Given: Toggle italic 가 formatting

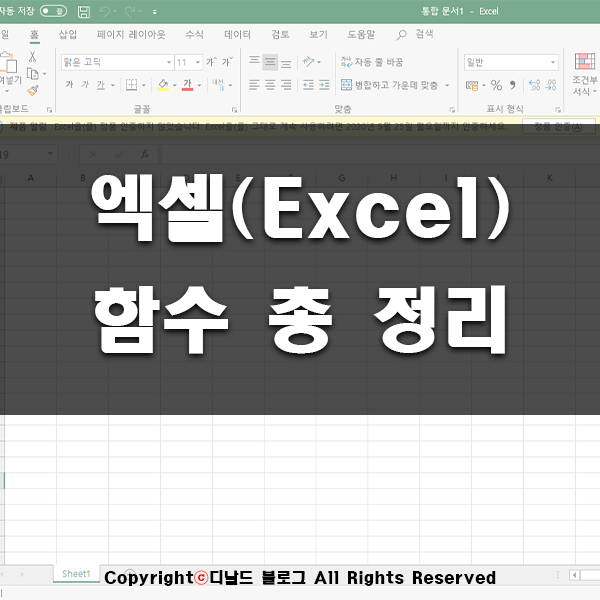Looking at the screenshot, I should (x=85, y=85).
